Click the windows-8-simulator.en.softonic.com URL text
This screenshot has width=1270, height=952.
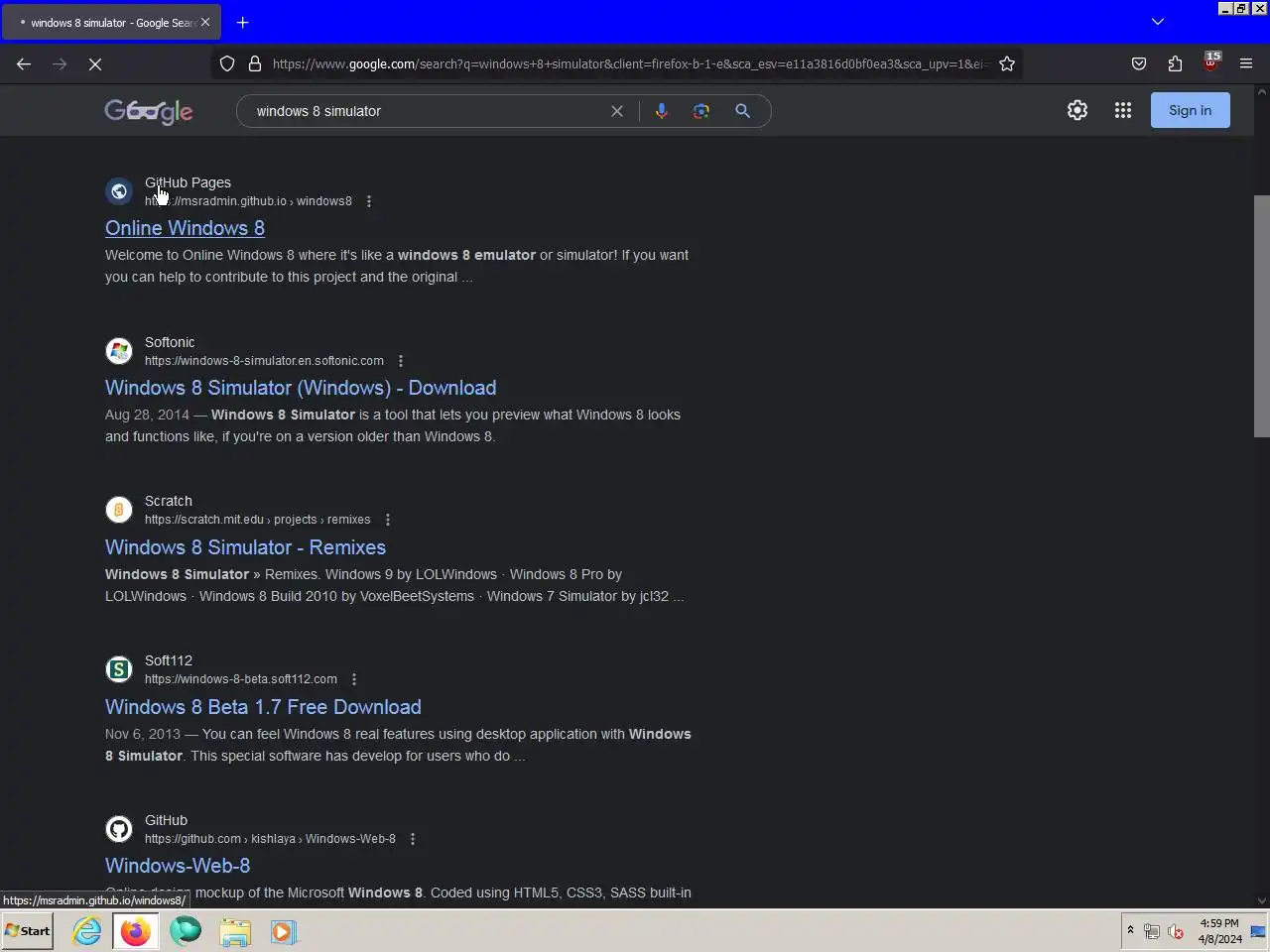point(264,361)
